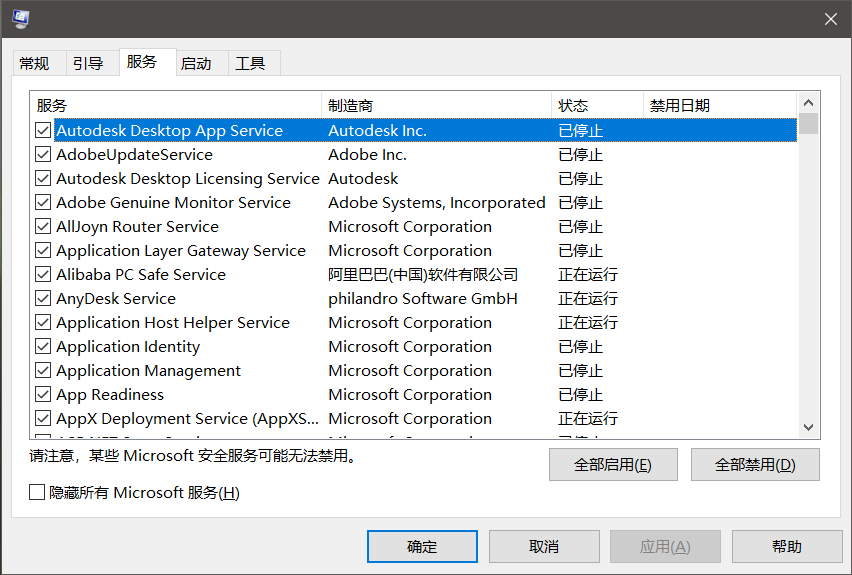Click manufacturer Adobe Inc.
The width and height of the screenshot is (852, 575).
[367, 154]
